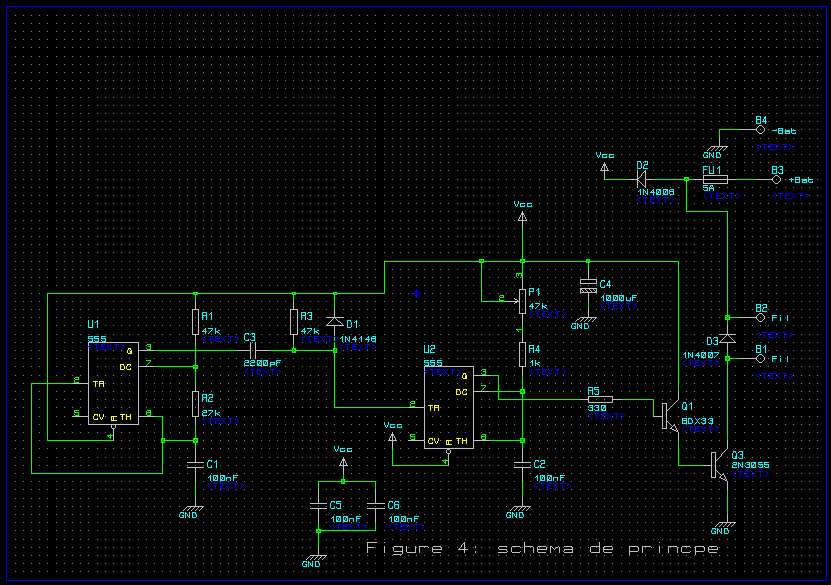Click the '2N3055' transistor label
The width and height of the screenshot is (831, 585).
(750, 465)
